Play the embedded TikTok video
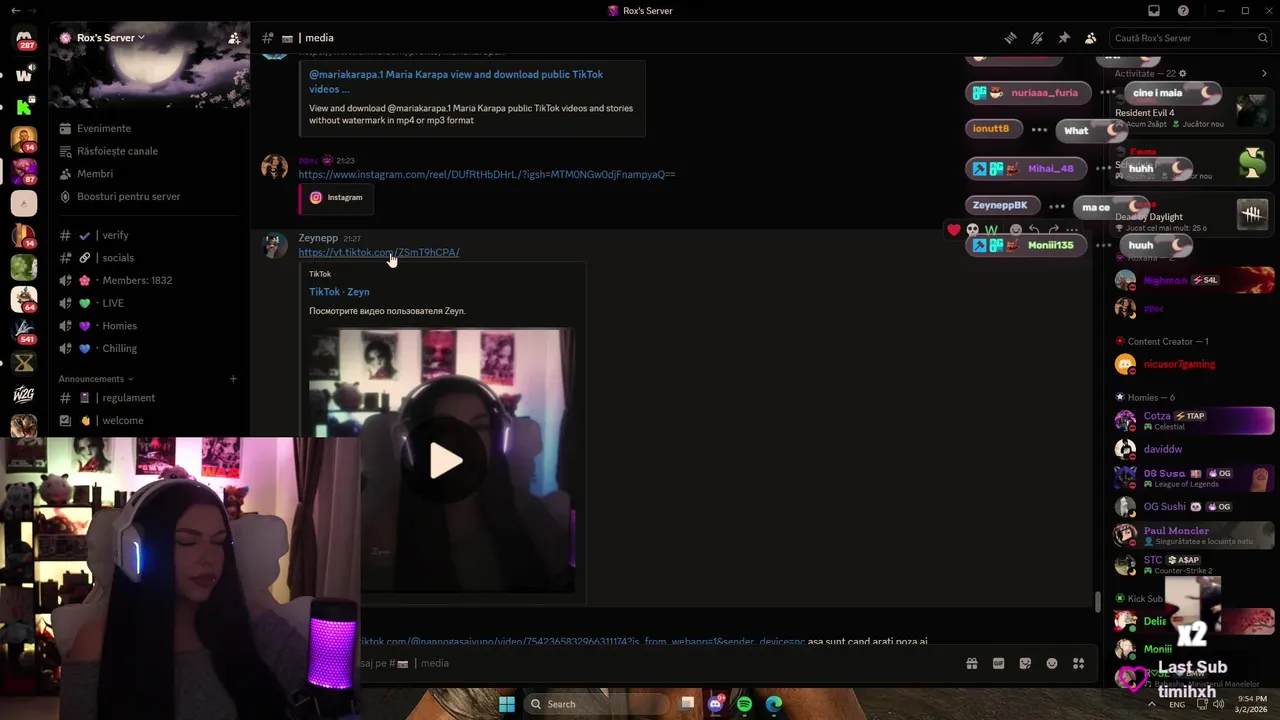Viewport: 1280px width, 720px height. click(x=445, y=461)
